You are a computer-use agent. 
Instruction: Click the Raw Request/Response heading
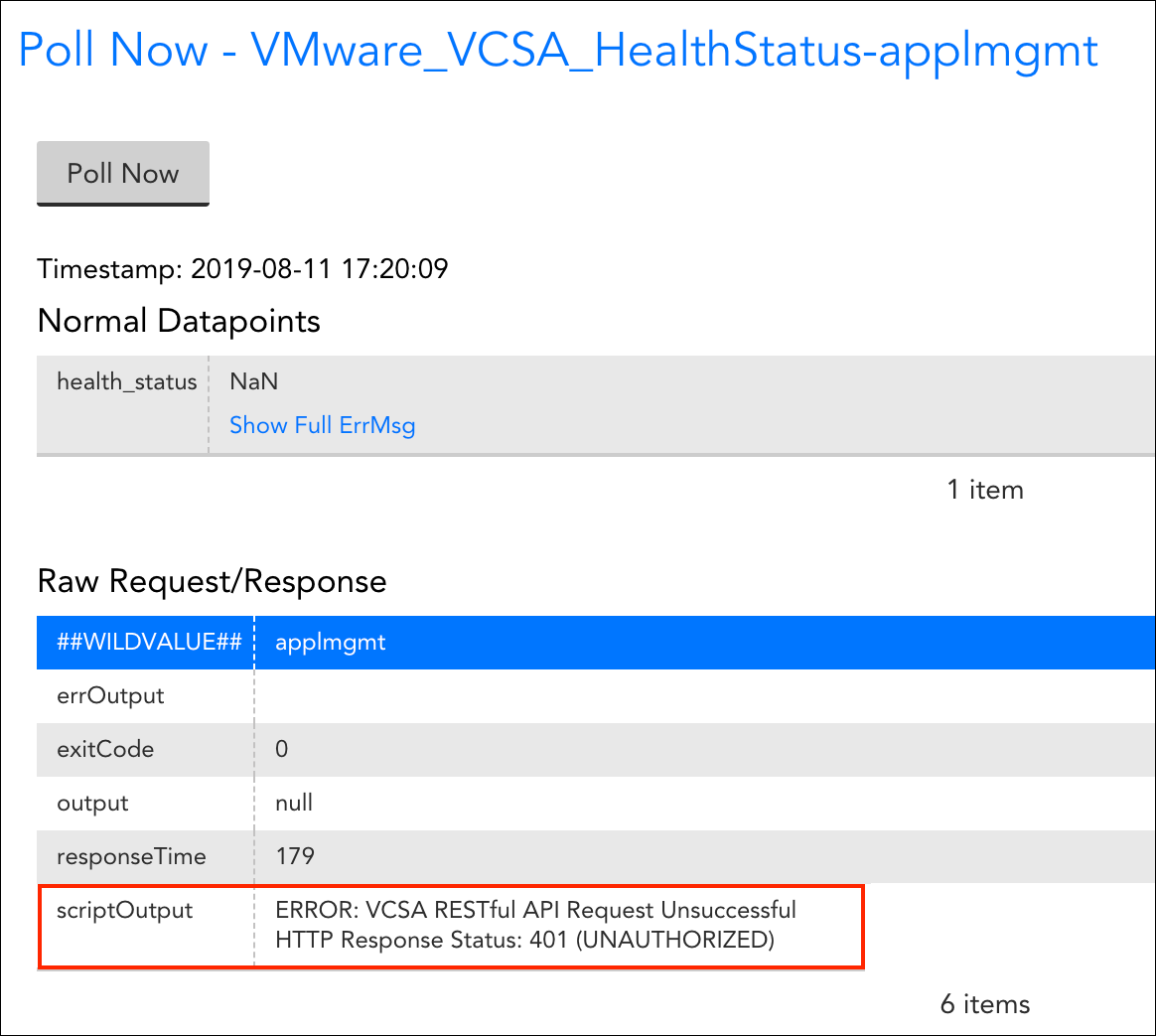212,582
